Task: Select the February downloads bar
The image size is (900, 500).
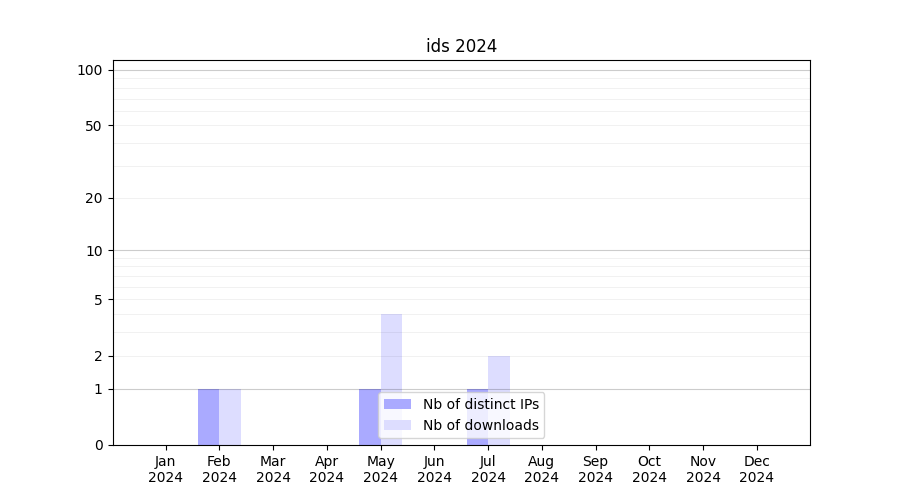Action: [x=230, y=417]
